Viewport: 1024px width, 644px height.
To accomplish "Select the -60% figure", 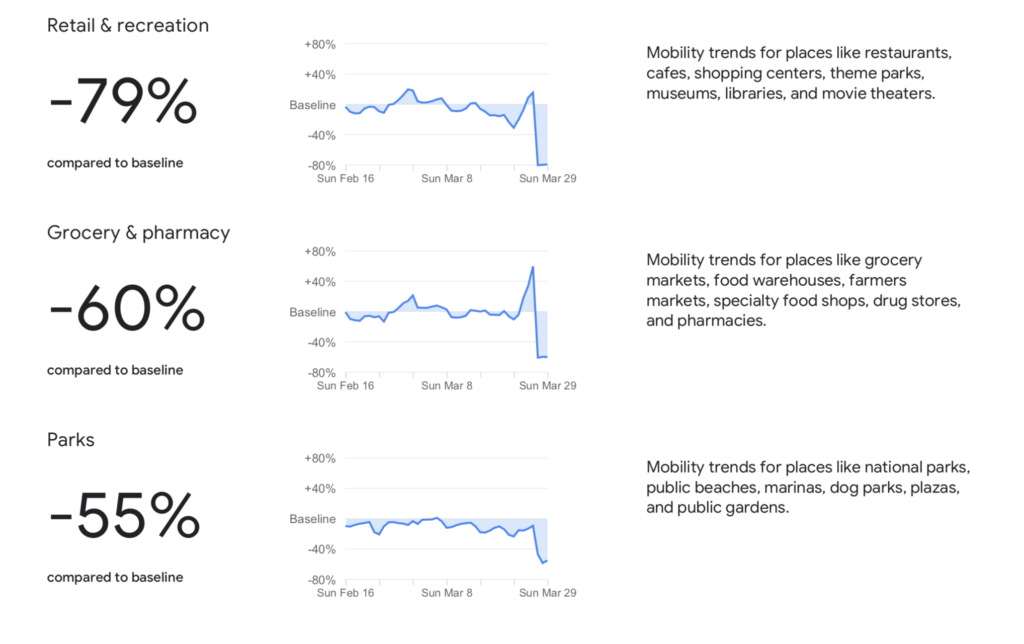I will (127, 309).
